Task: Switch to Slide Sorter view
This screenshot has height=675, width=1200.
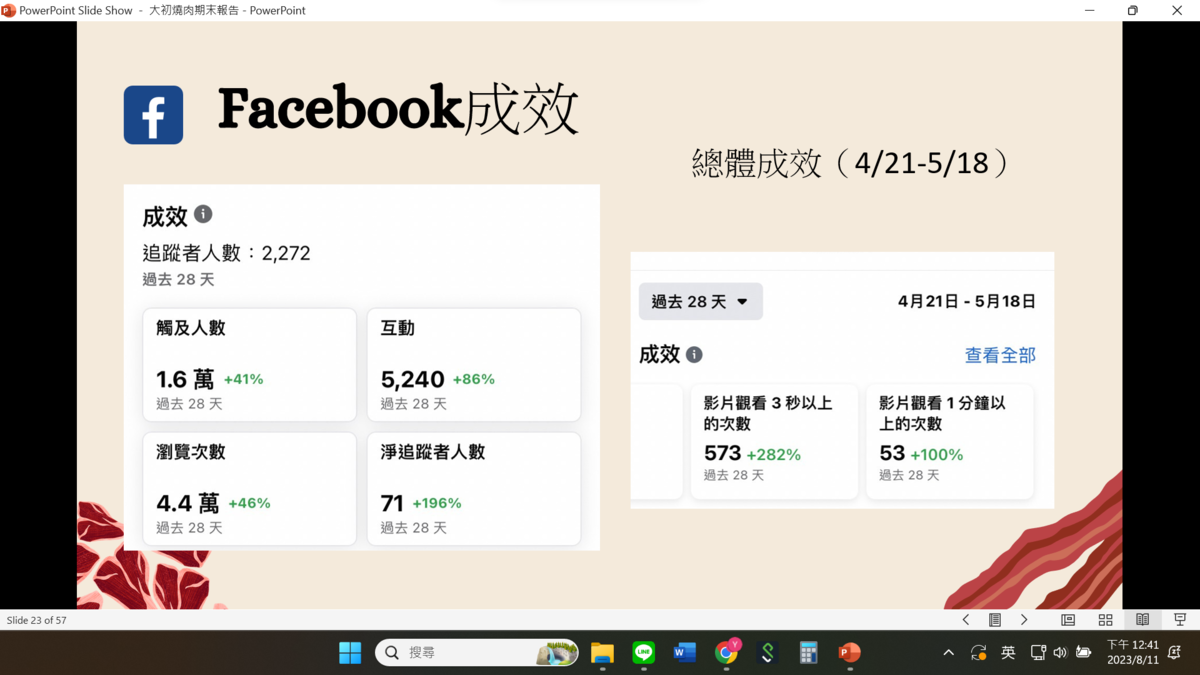Action: (x=1105, y=620)
